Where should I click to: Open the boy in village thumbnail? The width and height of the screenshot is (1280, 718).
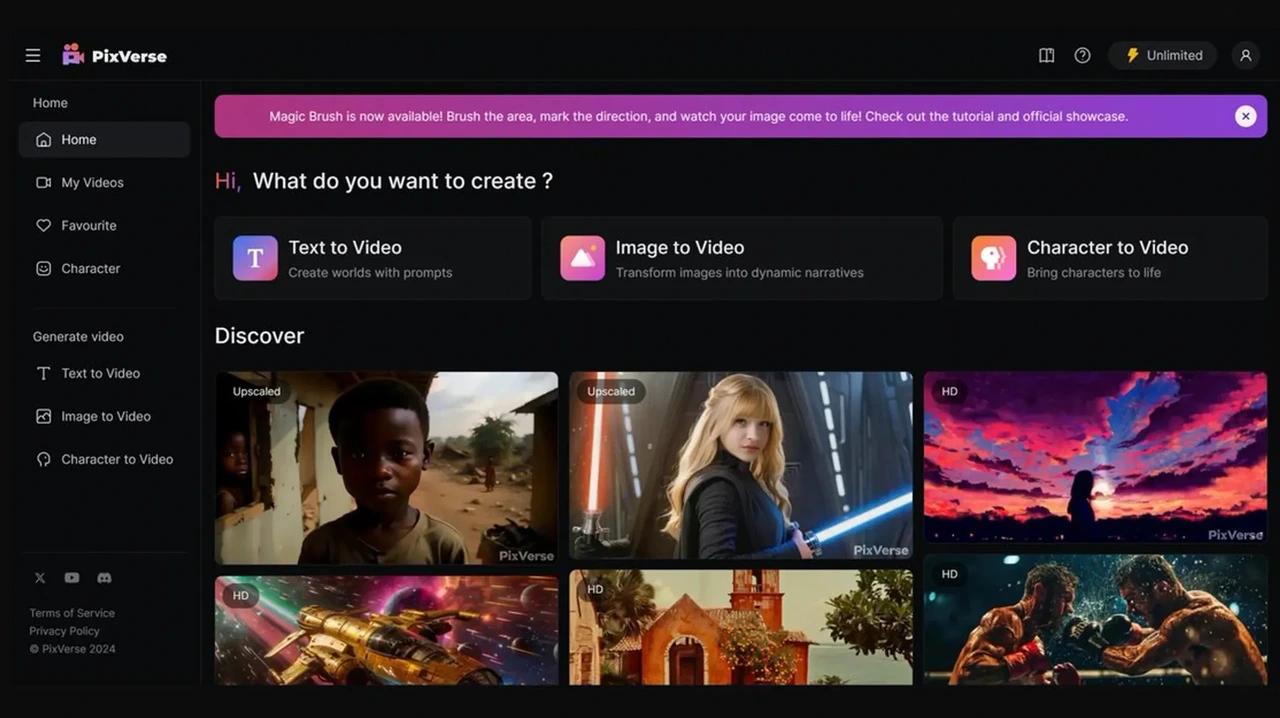pyautogui.click(x=386, y=468)
